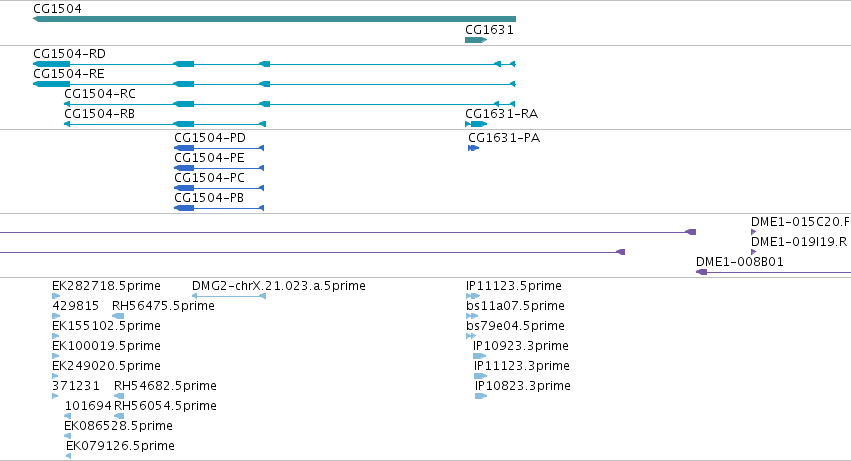Click the CG1631-RA transcript glyph

(476, 124)
